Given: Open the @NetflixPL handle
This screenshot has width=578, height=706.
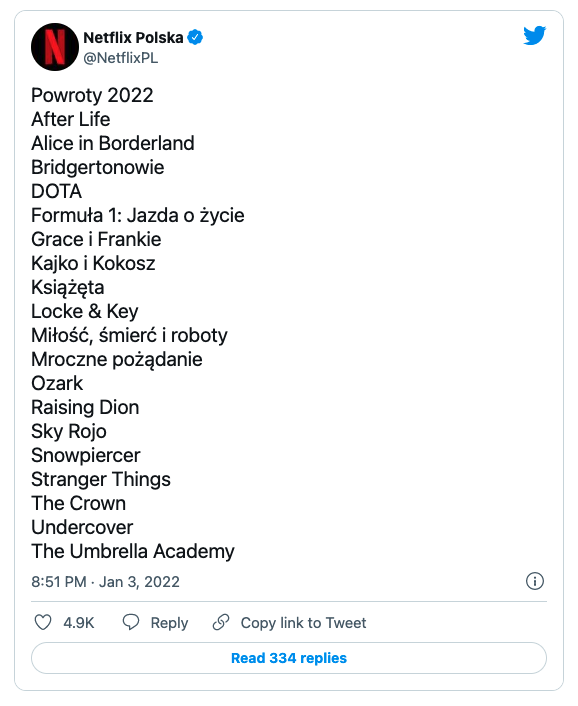Looking at the screenshot, I should (x=121, y=58).
